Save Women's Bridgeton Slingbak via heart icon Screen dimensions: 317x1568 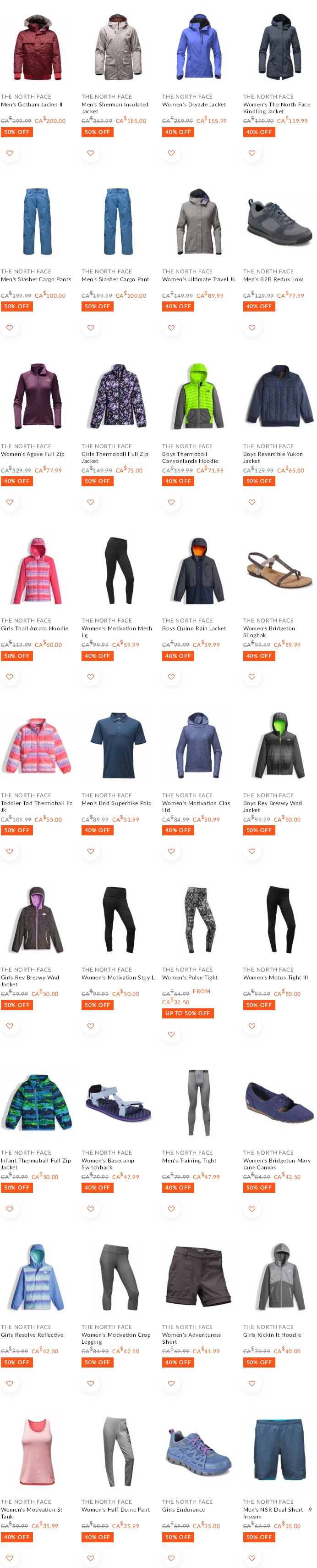pyautogui.click(x=252, y=677)
